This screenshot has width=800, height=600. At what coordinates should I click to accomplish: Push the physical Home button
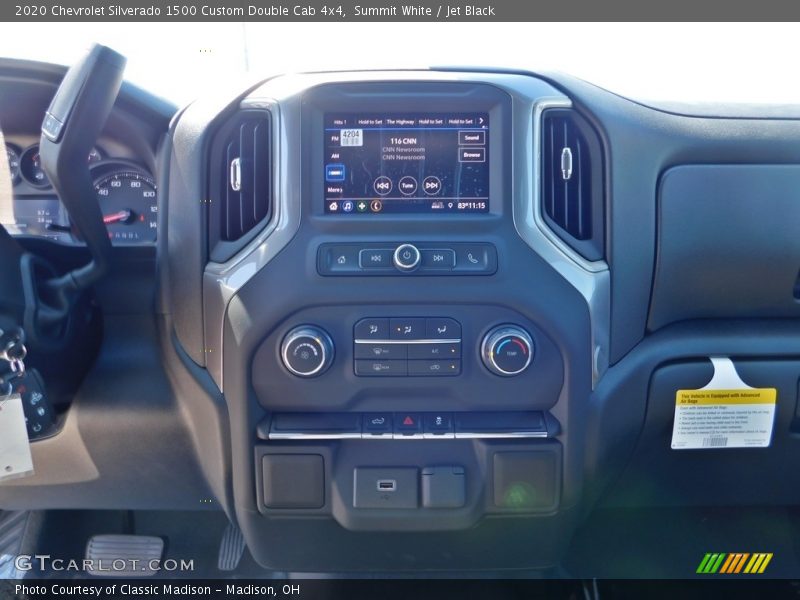pyautogui.click(x=341, y=259)
